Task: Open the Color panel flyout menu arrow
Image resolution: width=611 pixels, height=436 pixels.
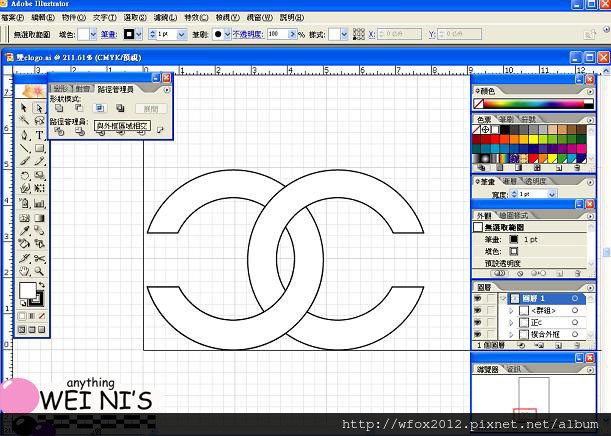Action: click(590, 91)
